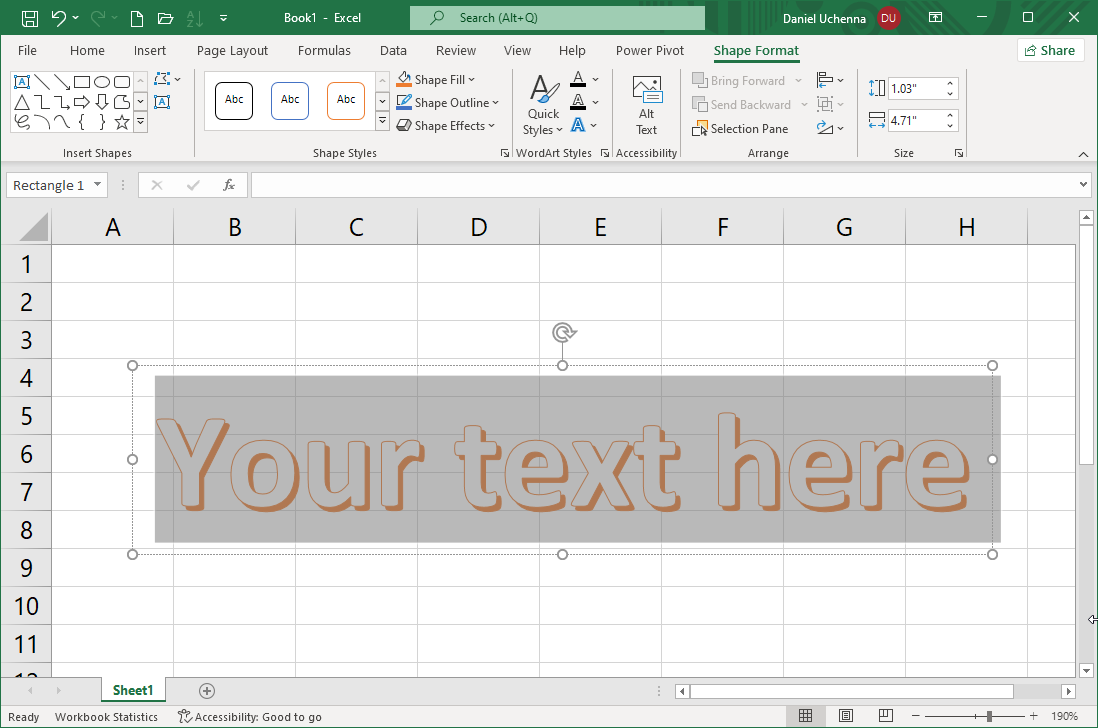Select the star shape in Insert Shapes

pyautogui.click(x=121, y=122)
